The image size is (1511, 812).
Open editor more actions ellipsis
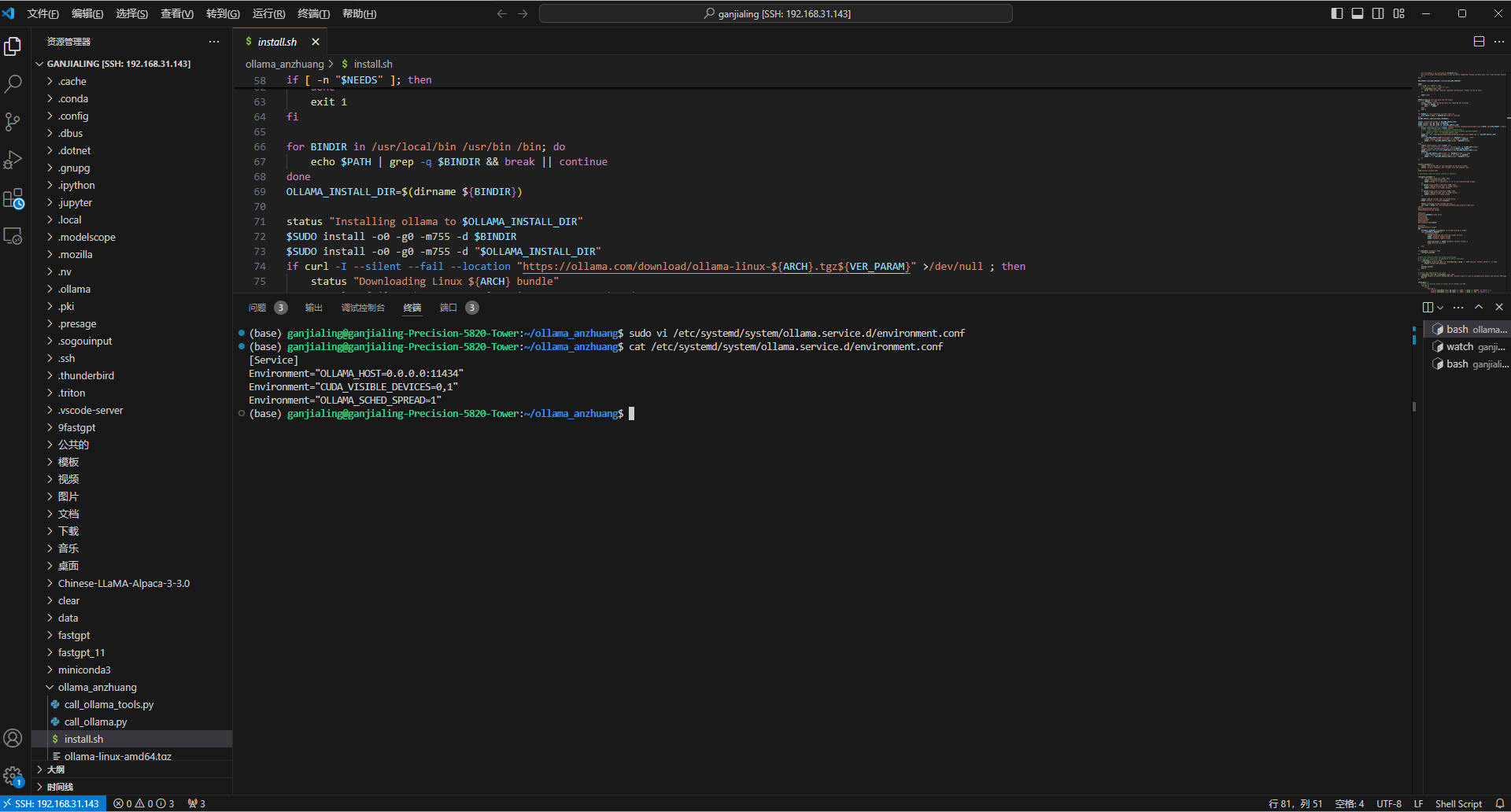1499,42
